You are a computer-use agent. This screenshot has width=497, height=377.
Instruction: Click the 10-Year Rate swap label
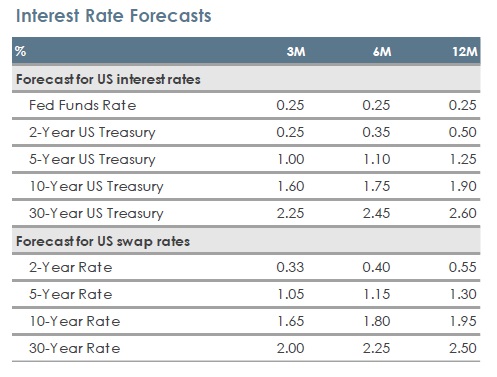click(75, 321)
